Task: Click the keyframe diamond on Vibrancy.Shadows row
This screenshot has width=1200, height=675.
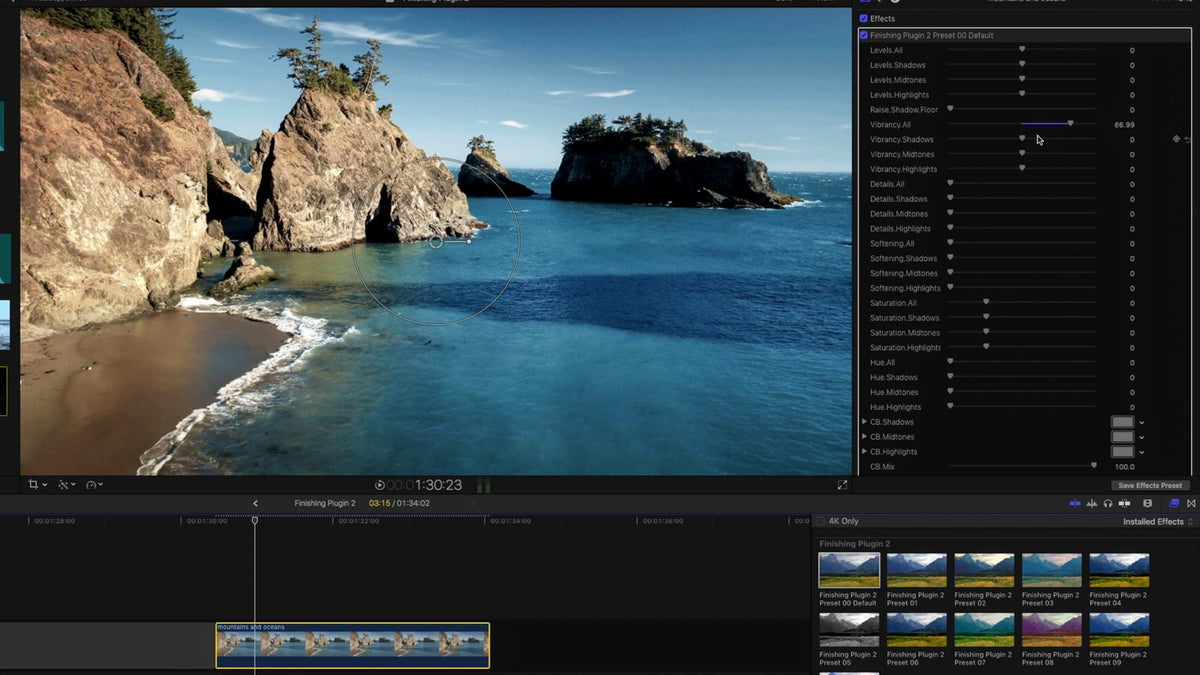Action: pyautogui.click(x=1176, y=139)
